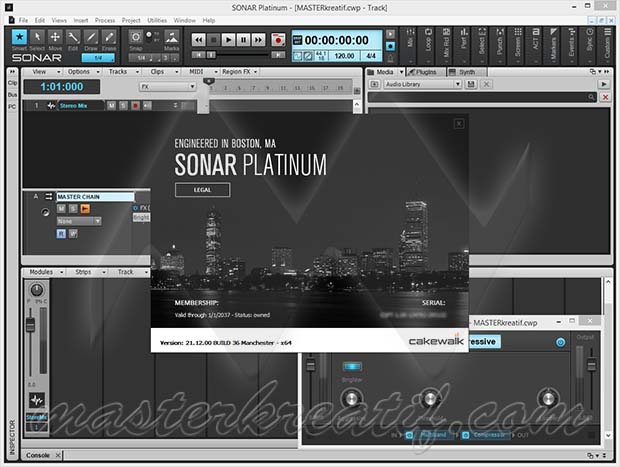Stop playback in transport
Image resolution: width=620 pixels, height=467 pixels.
click(214, 40)
